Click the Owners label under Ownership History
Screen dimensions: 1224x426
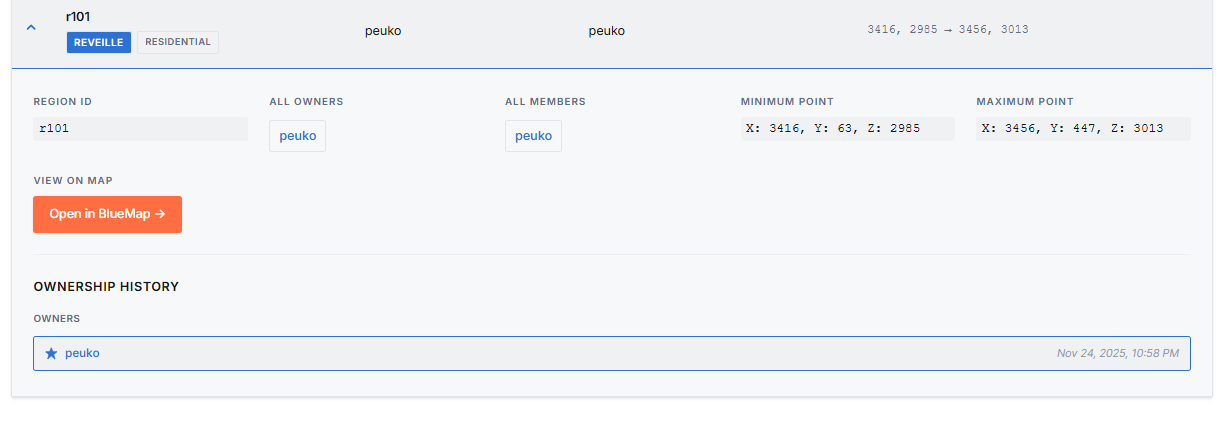pos(56,318)
